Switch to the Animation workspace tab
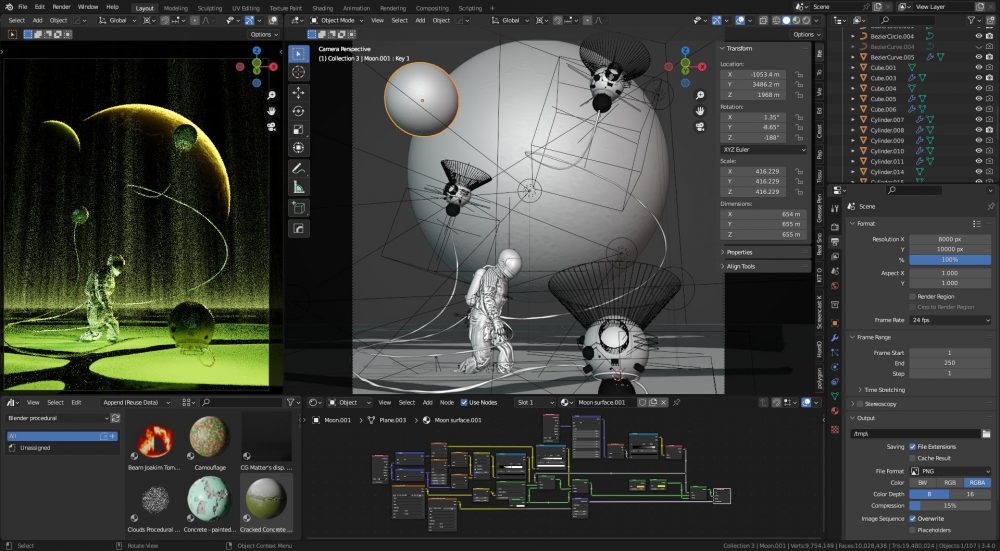Screen dimensions: 1000x551 pos(357,8)
